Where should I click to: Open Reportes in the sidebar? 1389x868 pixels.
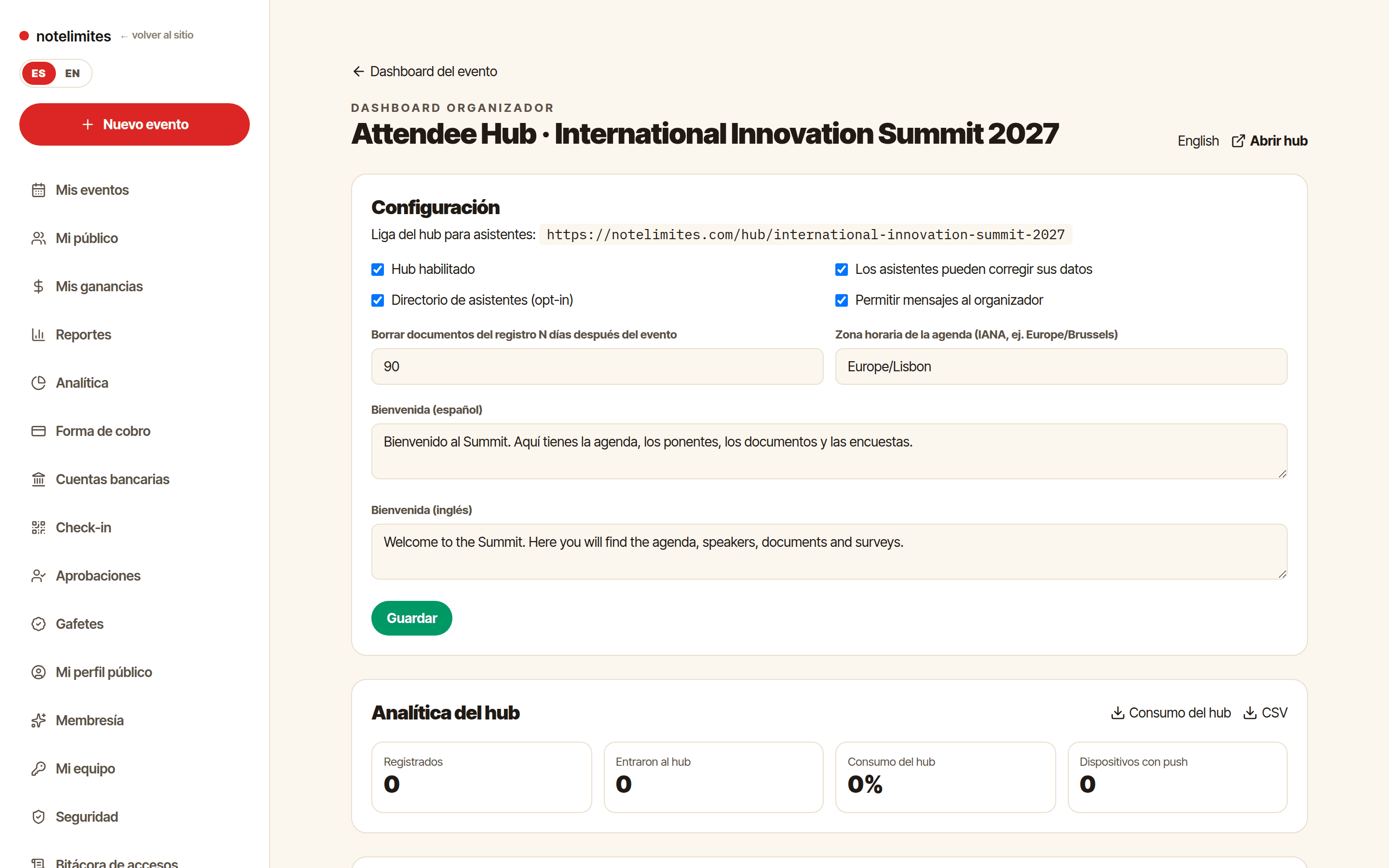134,335
